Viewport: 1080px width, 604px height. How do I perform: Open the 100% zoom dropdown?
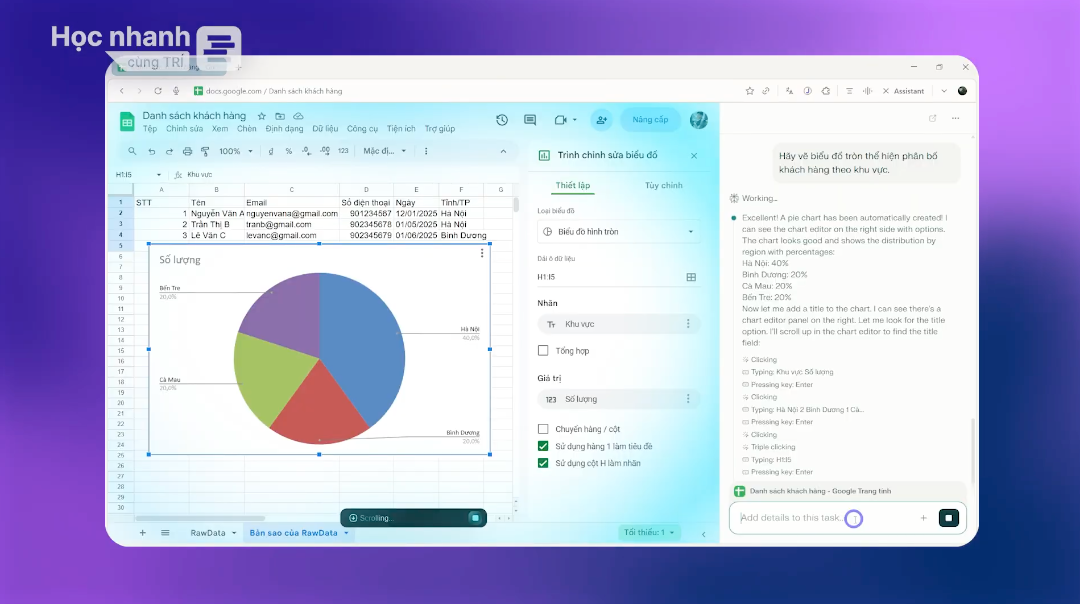(x=236, y=152)
